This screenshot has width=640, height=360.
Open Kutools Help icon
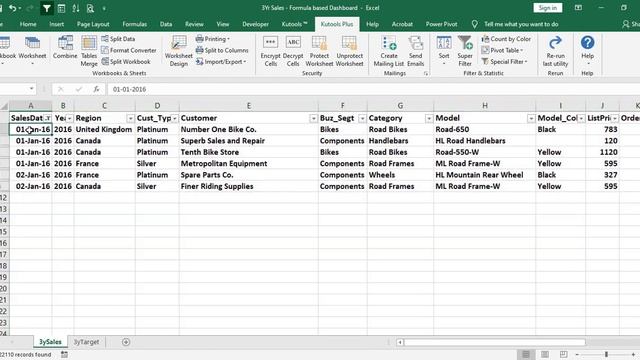pyautogui.click(x=587, y=51)
